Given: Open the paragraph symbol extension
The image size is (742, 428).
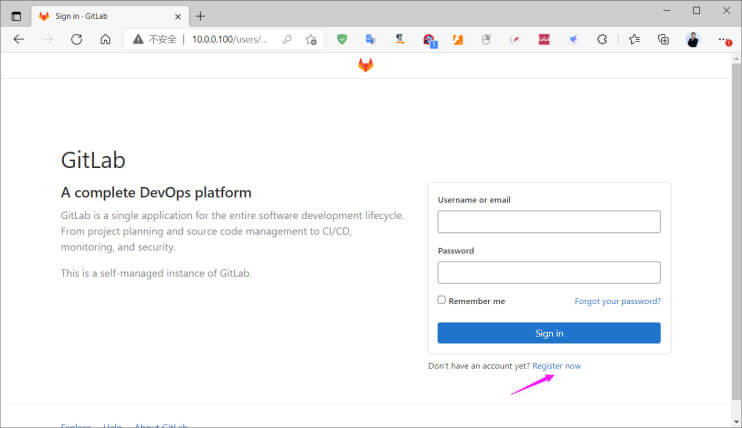Looking at the screenshot, I should [400, 39].
